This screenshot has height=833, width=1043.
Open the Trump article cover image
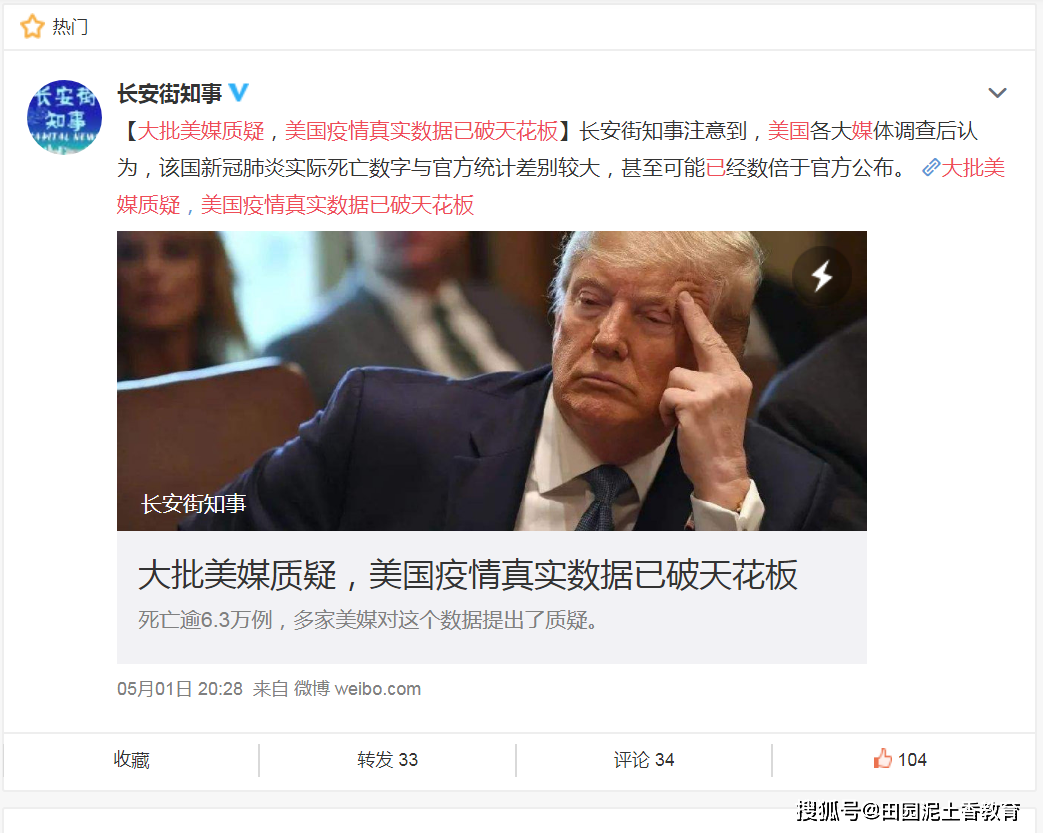tap(492, 381)
